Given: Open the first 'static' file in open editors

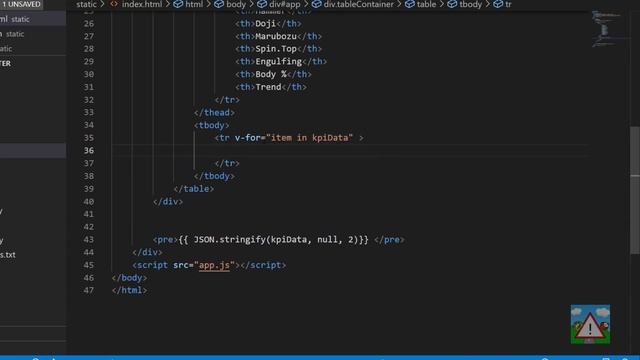Looking at the screenshot, I should click(x=33, y=19).
